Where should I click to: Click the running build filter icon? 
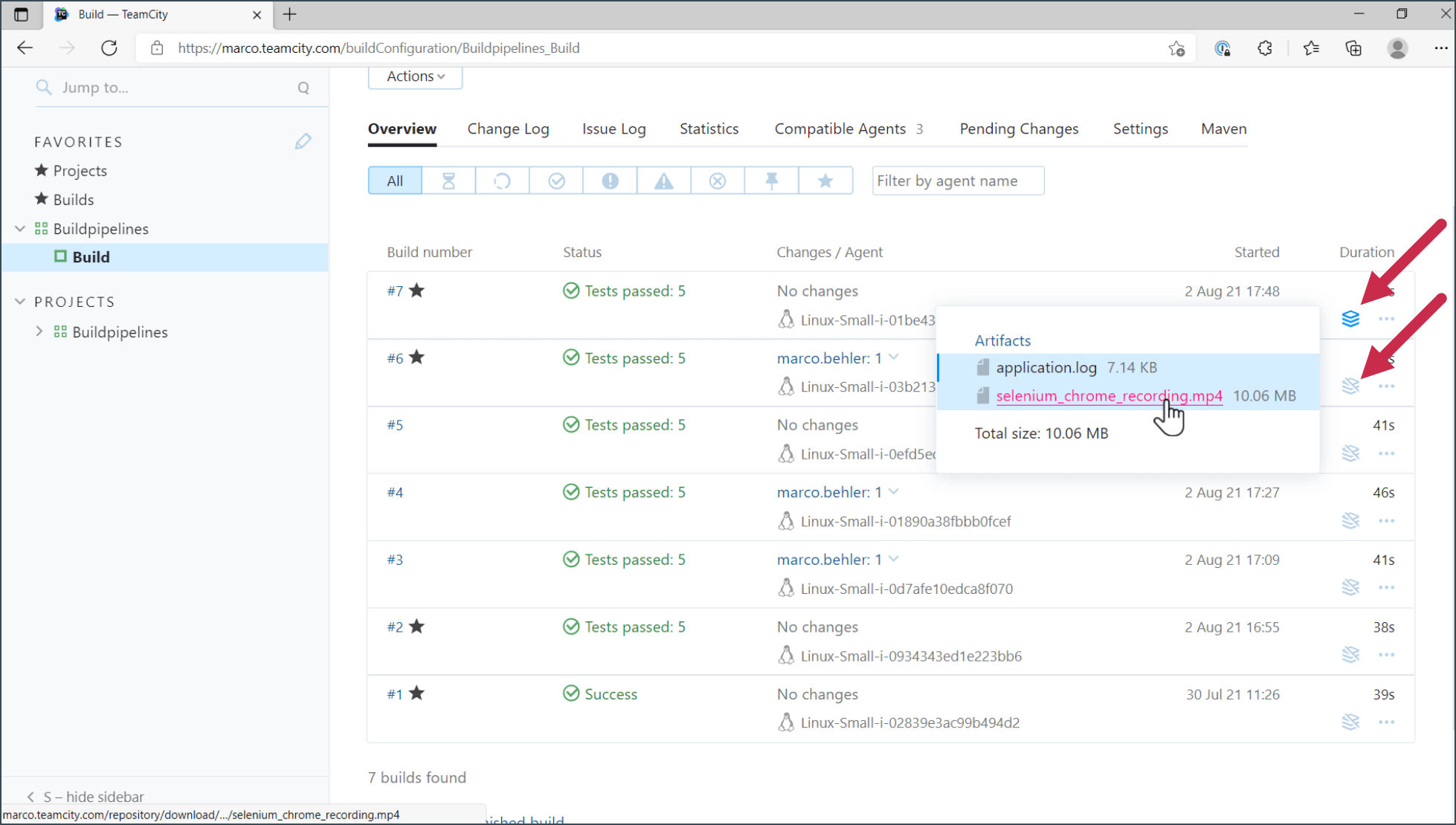click(502, 180)
